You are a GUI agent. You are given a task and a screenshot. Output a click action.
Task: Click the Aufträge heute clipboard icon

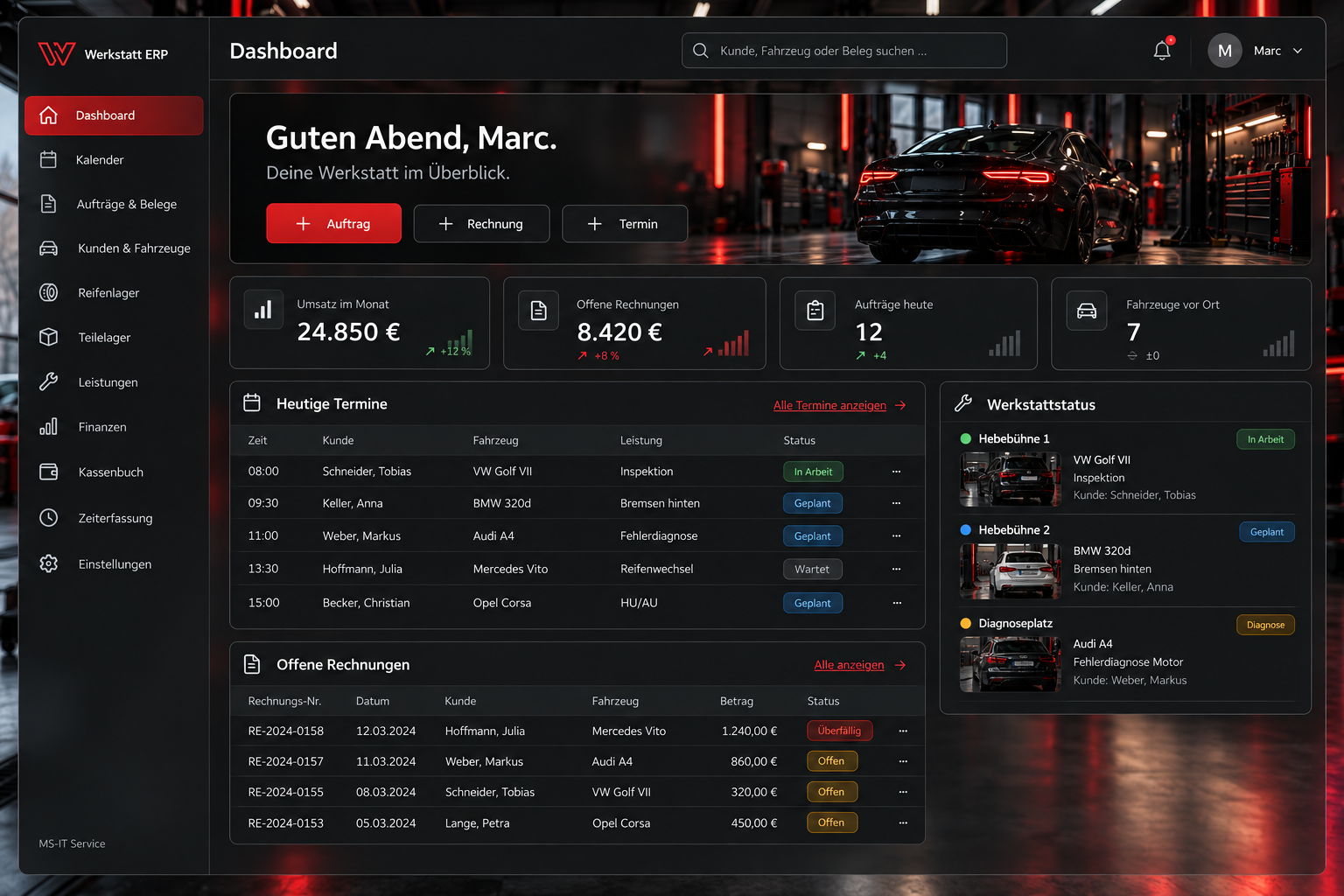point(815,311)
